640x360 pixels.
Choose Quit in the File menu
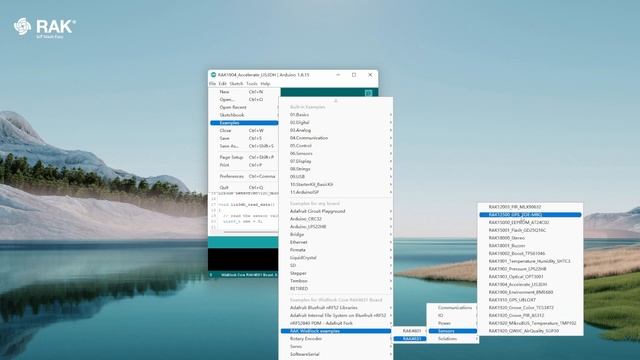244,187
